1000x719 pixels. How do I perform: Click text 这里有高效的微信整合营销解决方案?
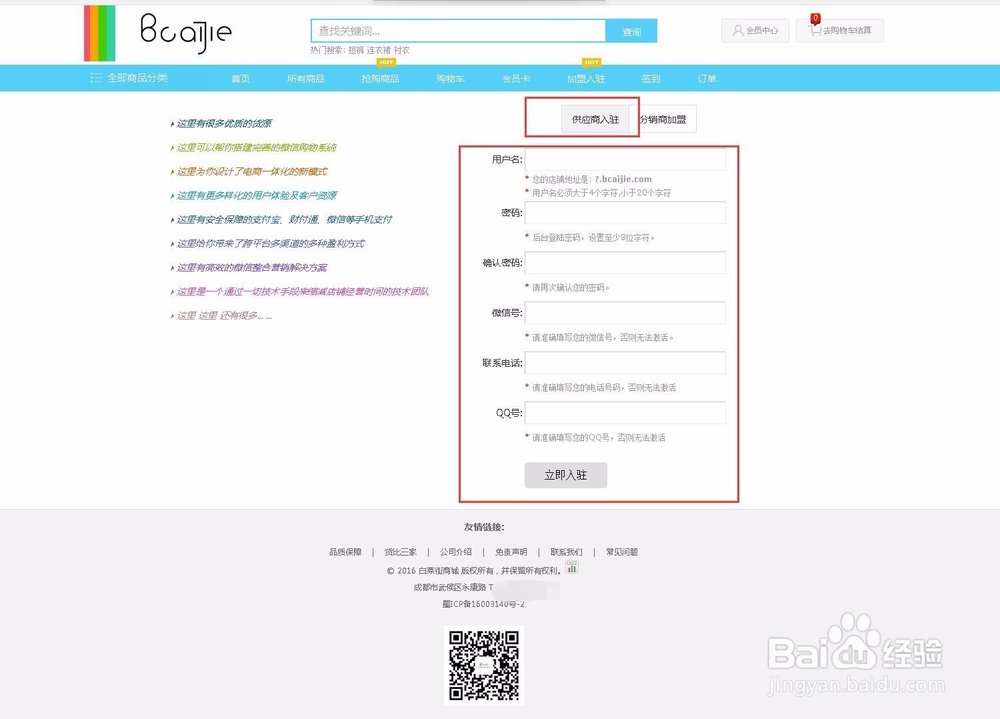pos(252,267)
